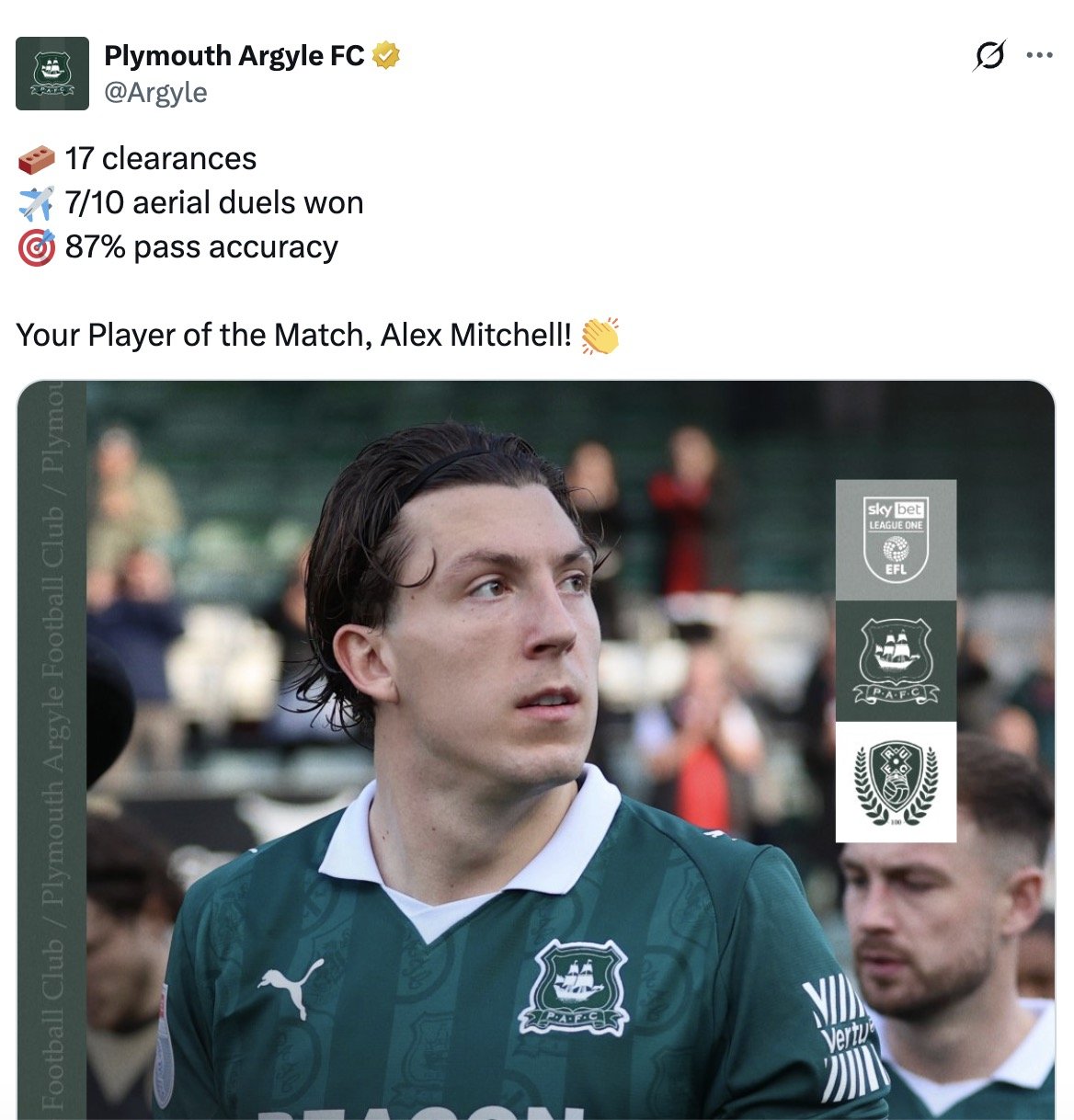Viewport: 1074px width, 1120px height.
Task: Open the three-dot more options menu
Action: 1039,55
